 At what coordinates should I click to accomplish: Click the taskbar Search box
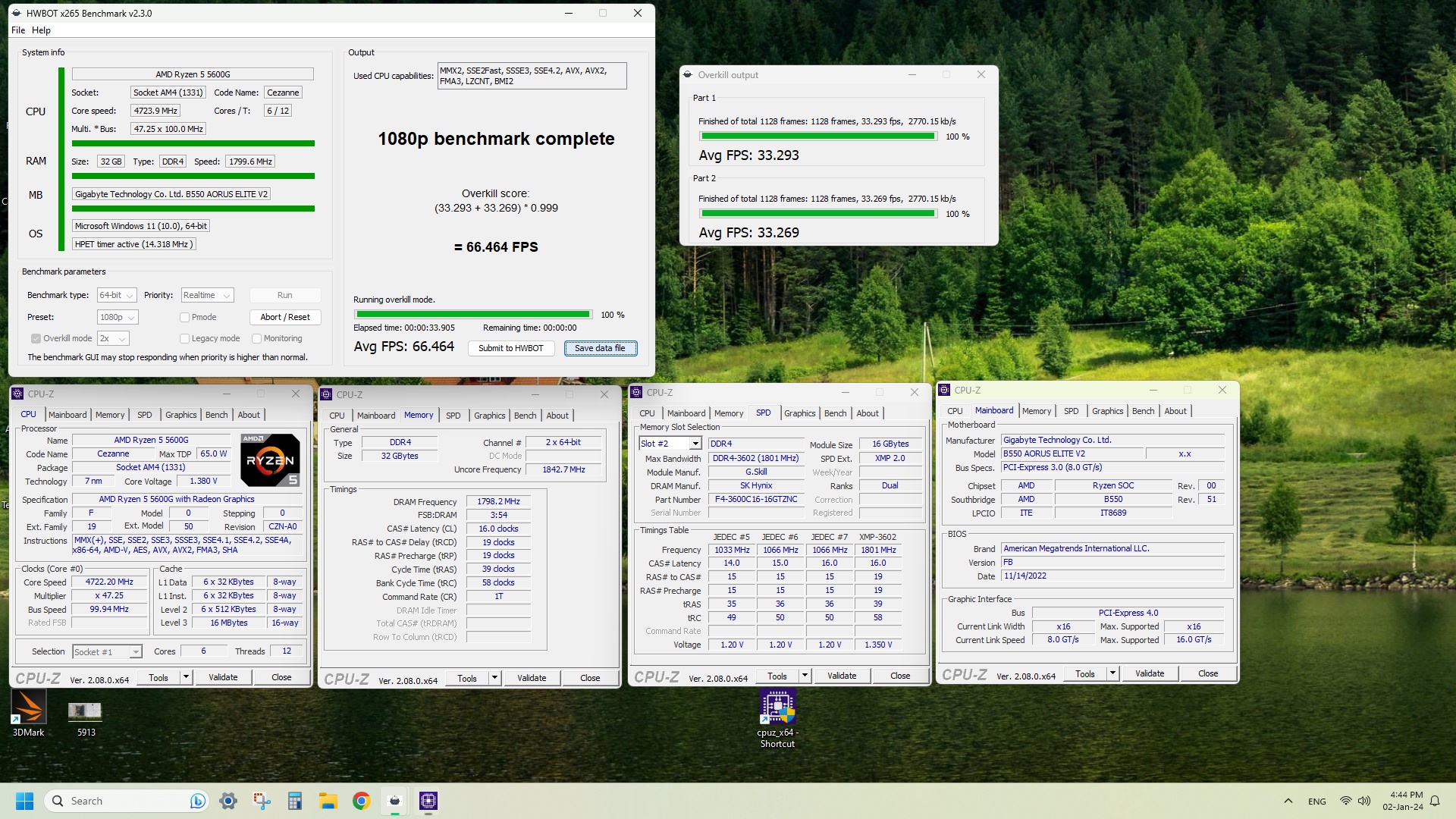tap(127, 801)
